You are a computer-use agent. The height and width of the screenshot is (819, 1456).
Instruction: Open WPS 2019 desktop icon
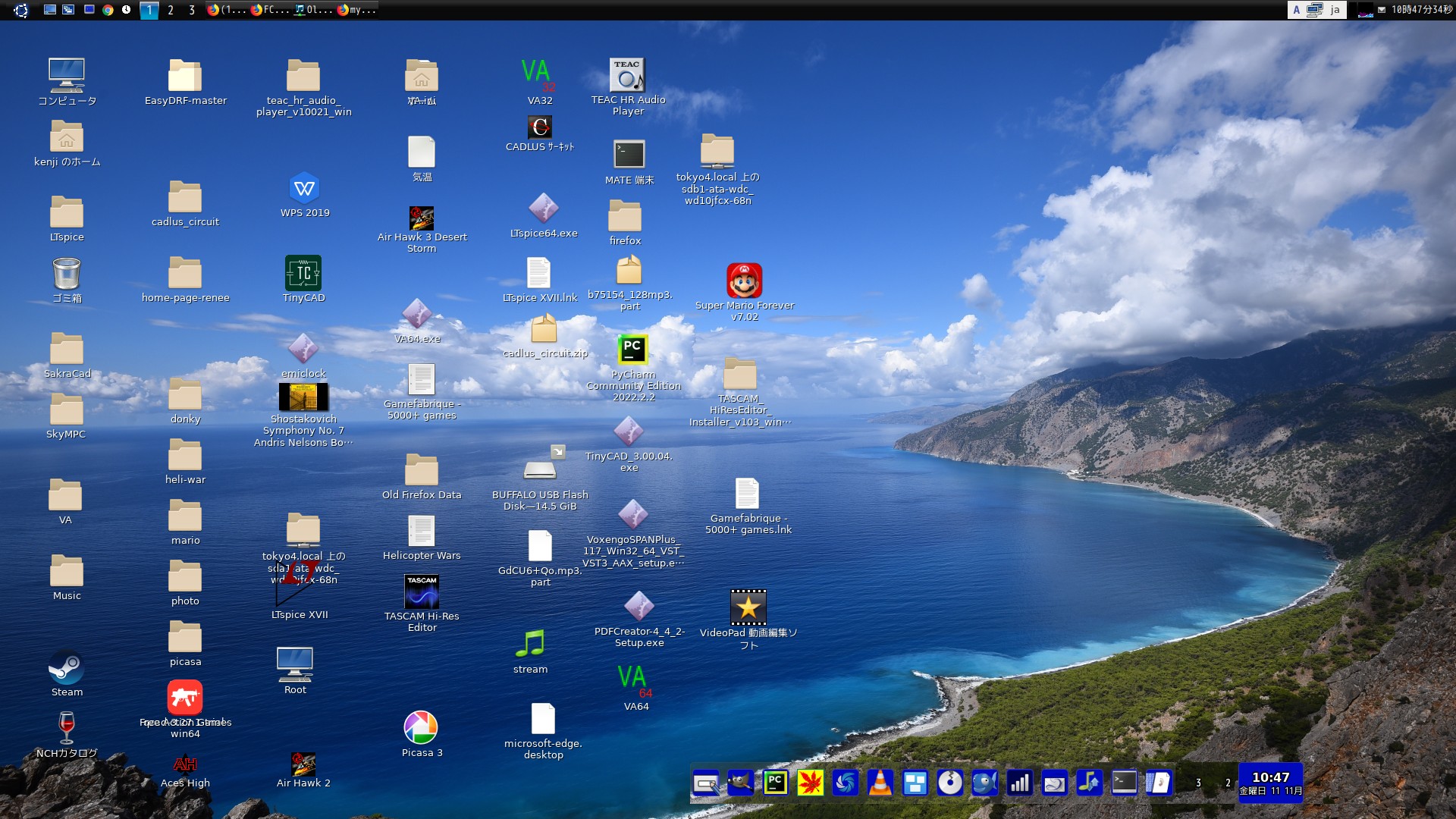(304, 189)
